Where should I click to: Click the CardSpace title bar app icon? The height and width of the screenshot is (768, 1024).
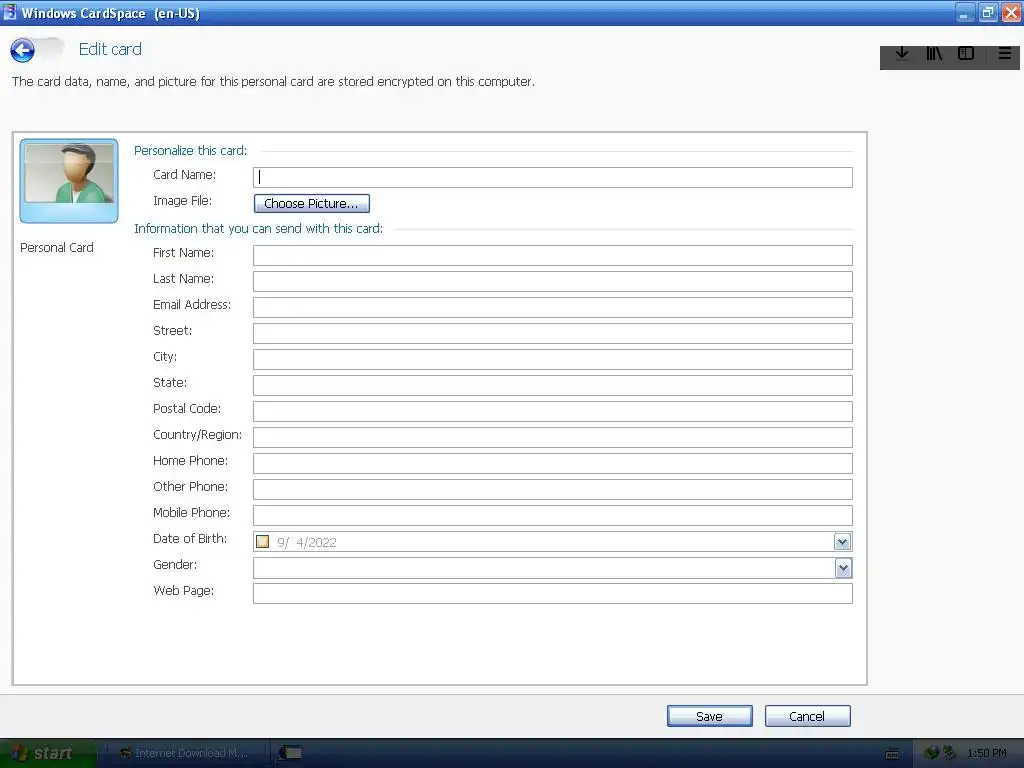pyautogui.click(x=9, y=12)
